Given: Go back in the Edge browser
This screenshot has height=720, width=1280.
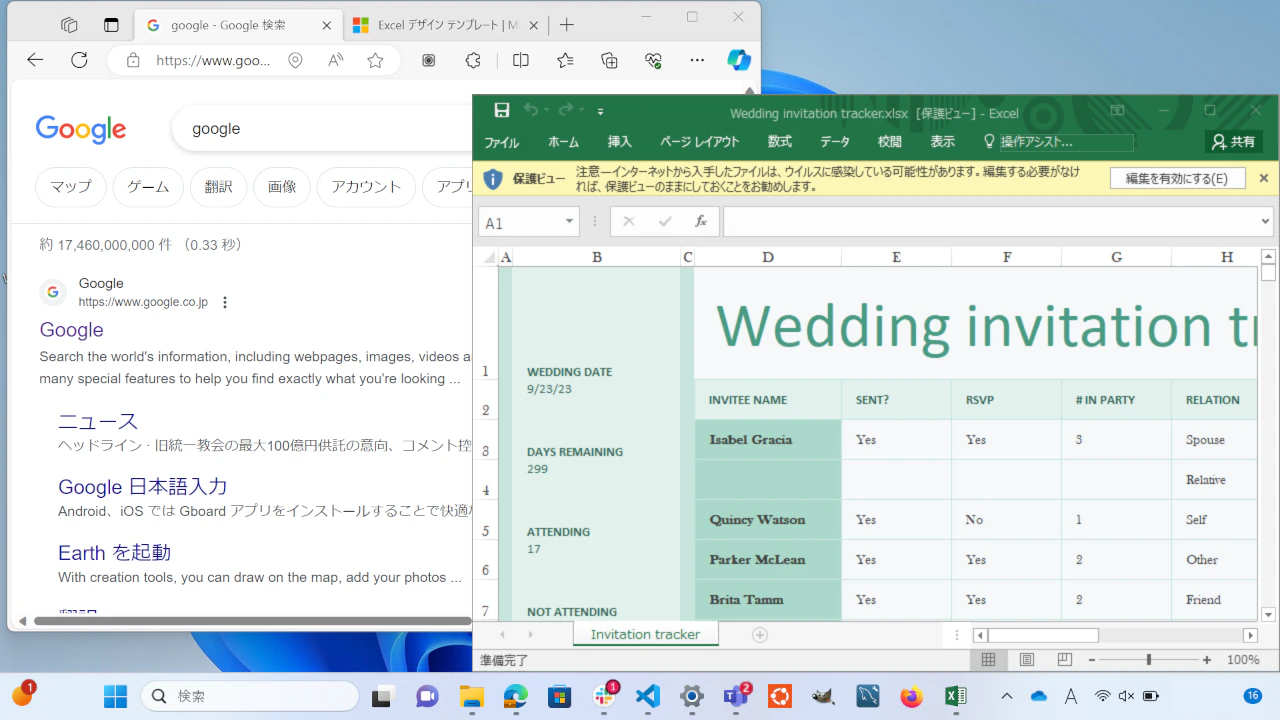Looking at the screenshot, I should click(x=35, y=60).
